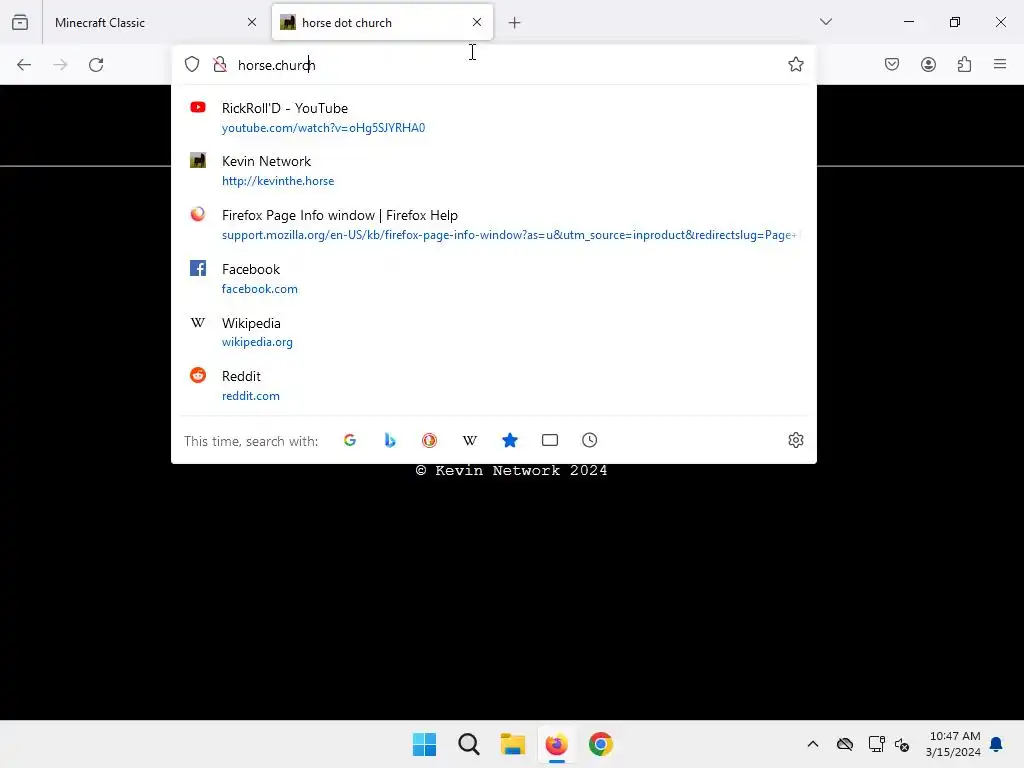Click the muted volume tray icon
This screenshot has height=768, width=1024.
pyautogui.click(x=902, y=744)
